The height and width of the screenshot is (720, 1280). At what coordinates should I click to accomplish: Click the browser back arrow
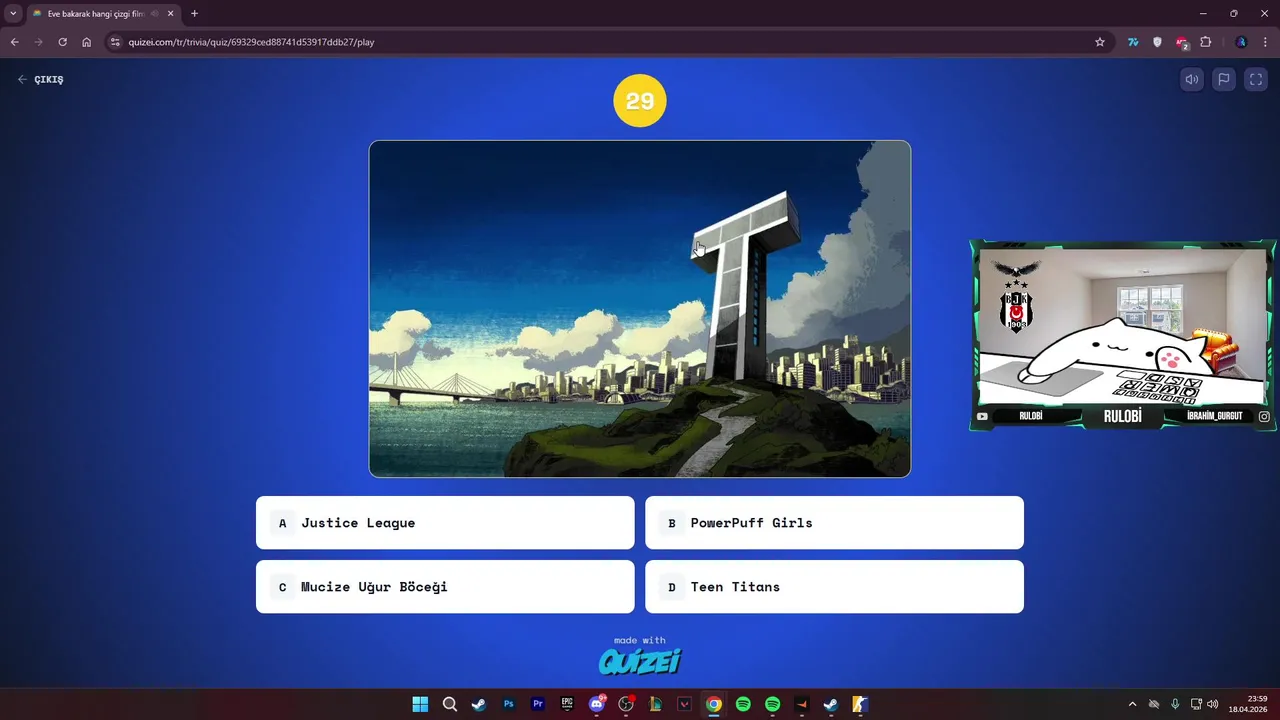pos(14,42)
